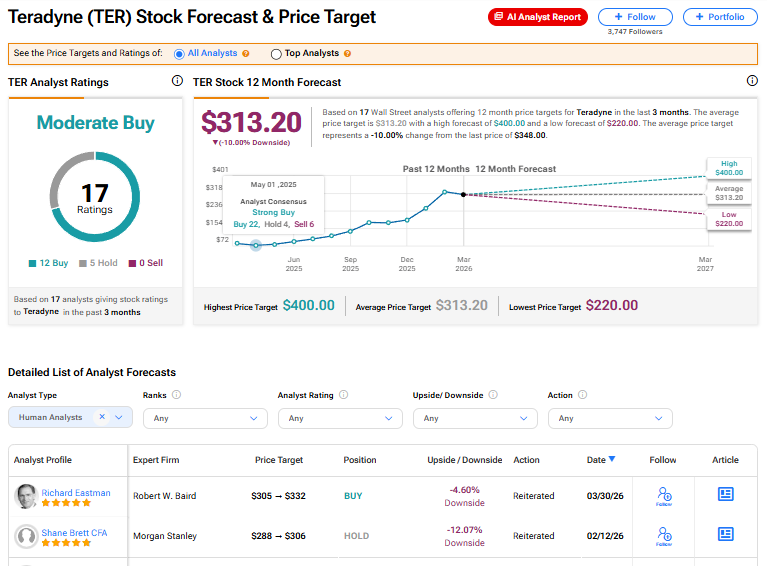
Task: Select the Top Analysts radio option
Action: (x=276, y=54)
